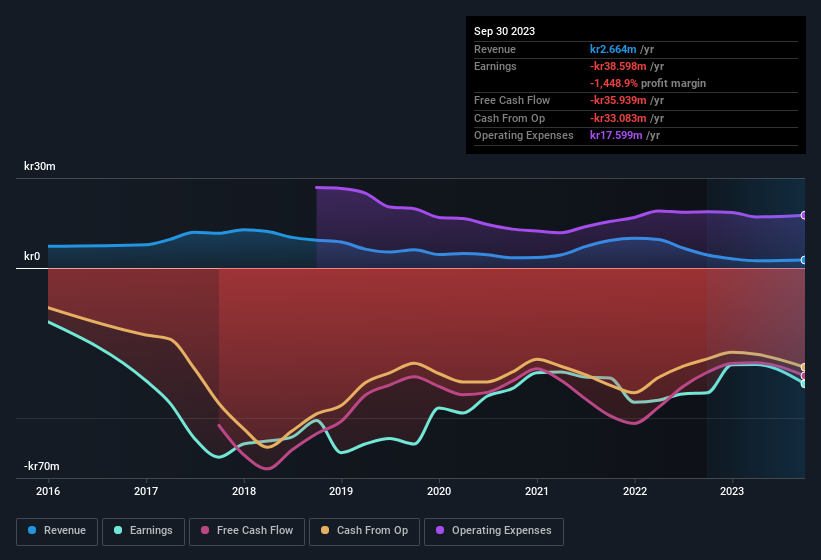Click the Sep 30 2023 tooltip date
The image size is (821, 560).
tap(504, 31)
